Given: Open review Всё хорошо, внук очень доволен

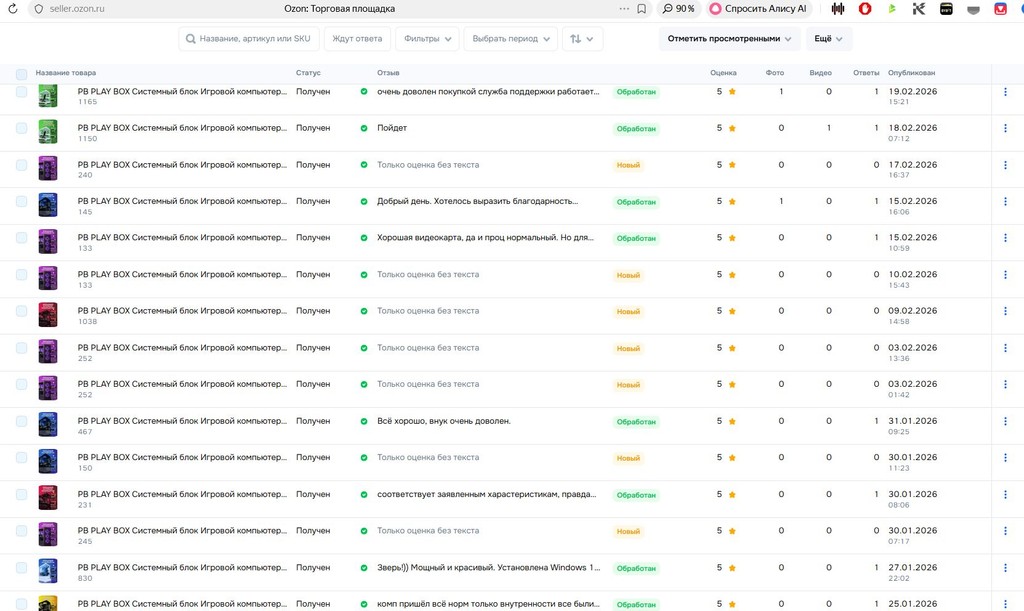Looking at the screenshot, I should point(443,422).
